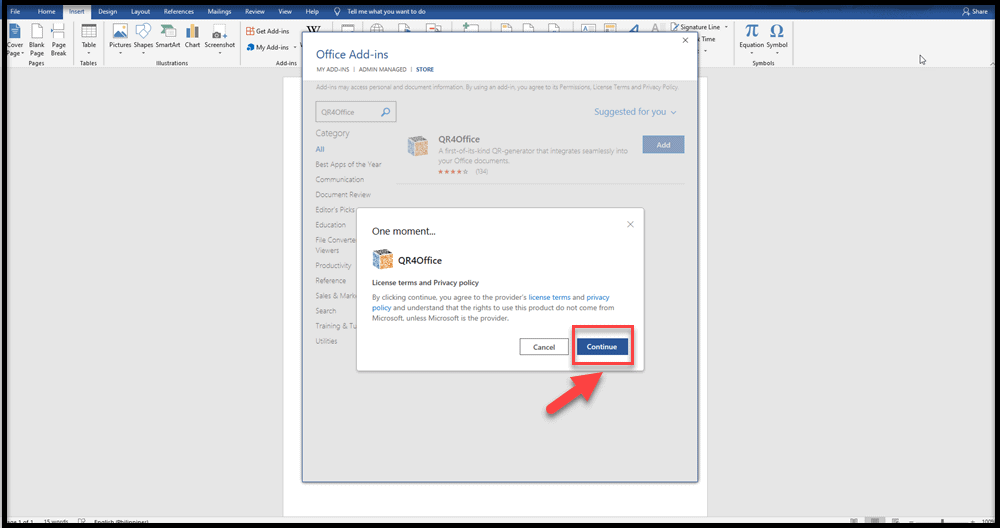This screenshot has height=528, width=1000.
Task: Click the Continue button
Action: [602, 347]
